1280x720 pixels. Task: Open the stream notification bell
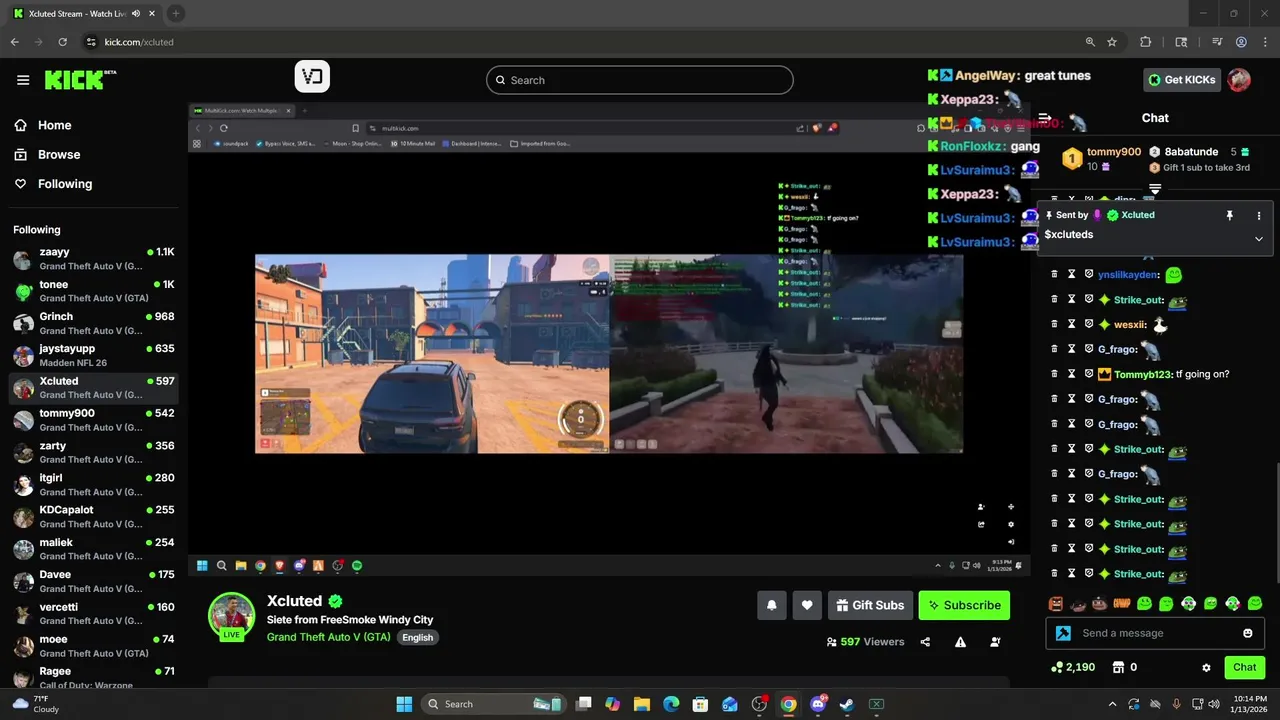(x=772, y=605)
